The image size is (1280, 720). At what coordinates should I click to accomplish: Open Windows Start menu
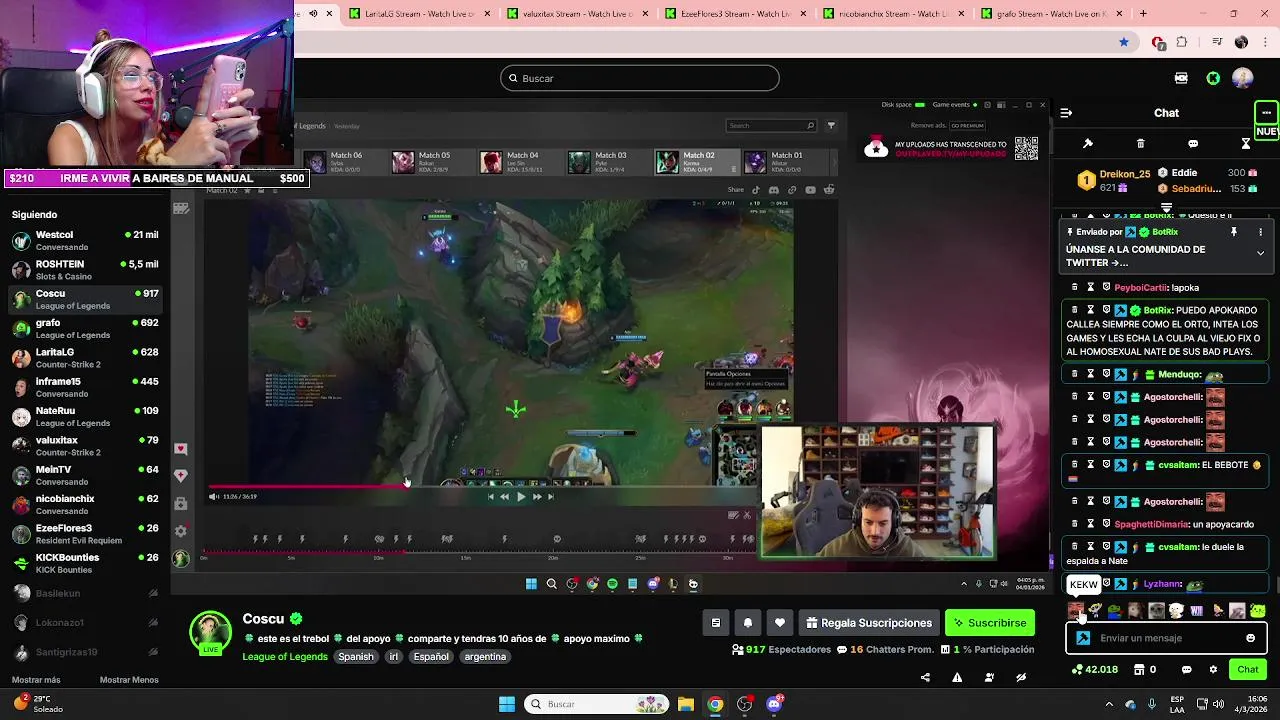(x=507, y=704)
